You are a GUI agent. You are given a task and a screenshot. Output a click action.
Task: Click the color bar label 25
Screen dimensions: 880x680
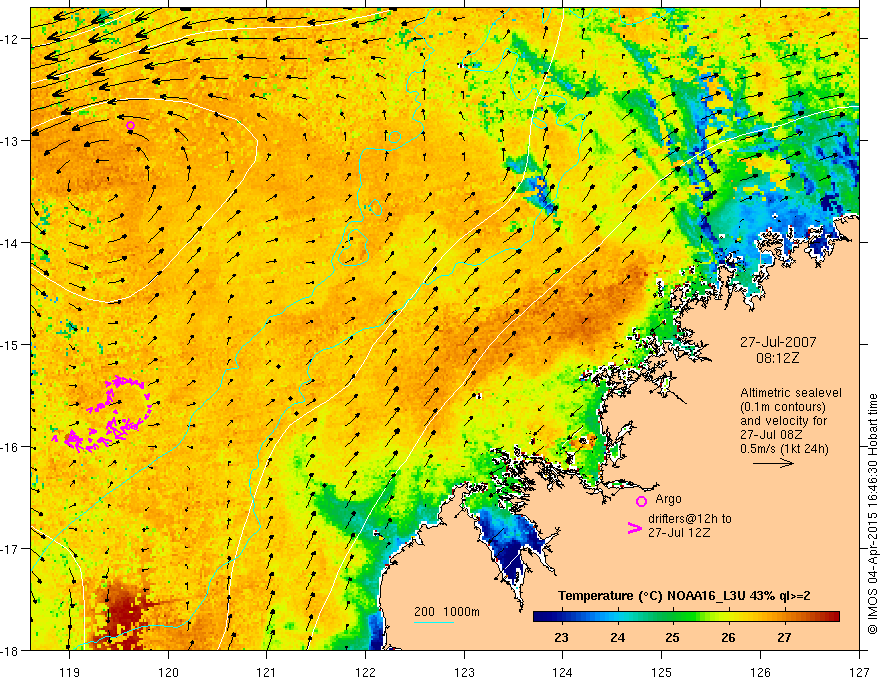[672, 637]
